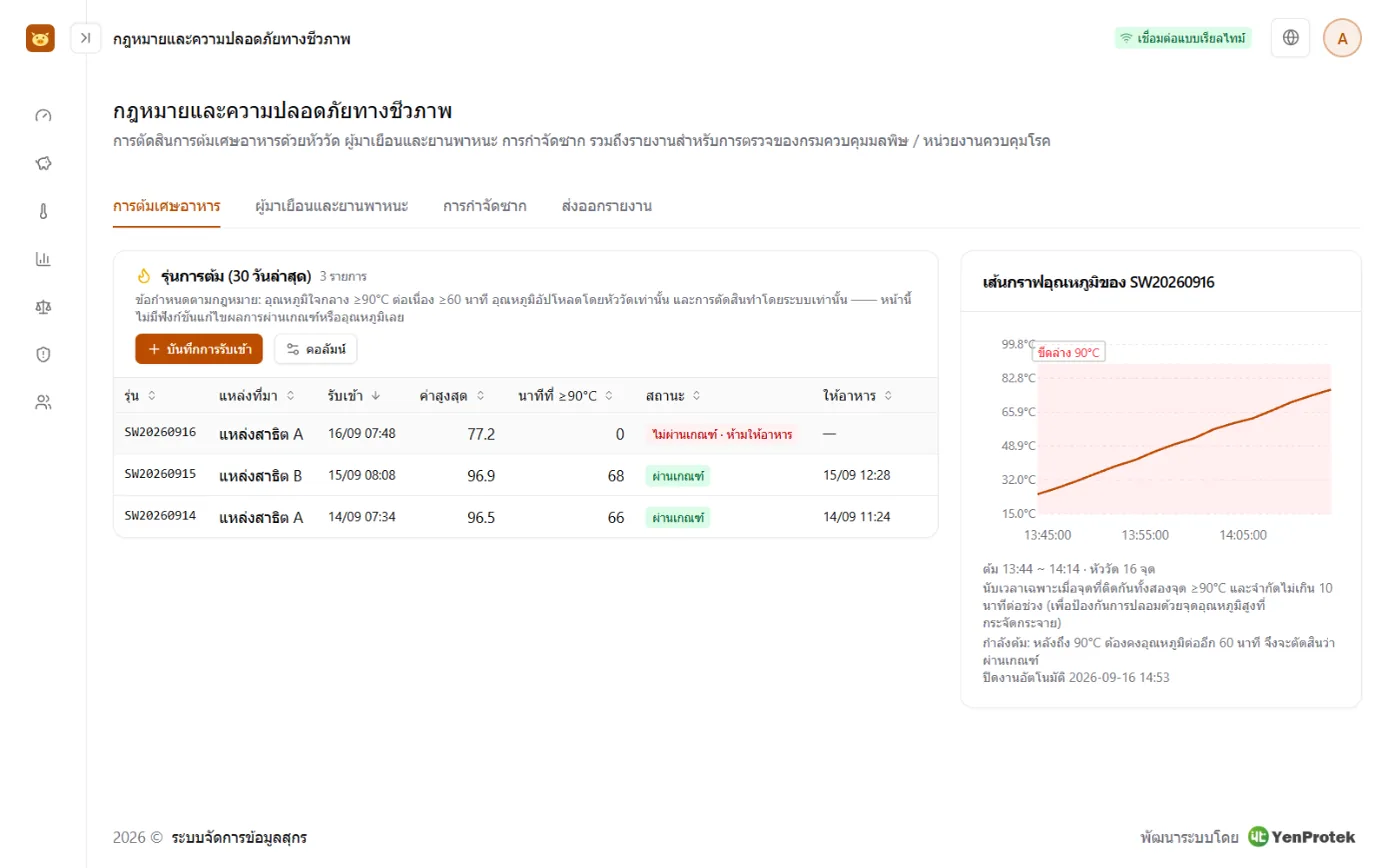The height and width of the screenshot is (868, 1388).
Task: Click received time 14/09 07:34
Action: click(x=362, y=518)
